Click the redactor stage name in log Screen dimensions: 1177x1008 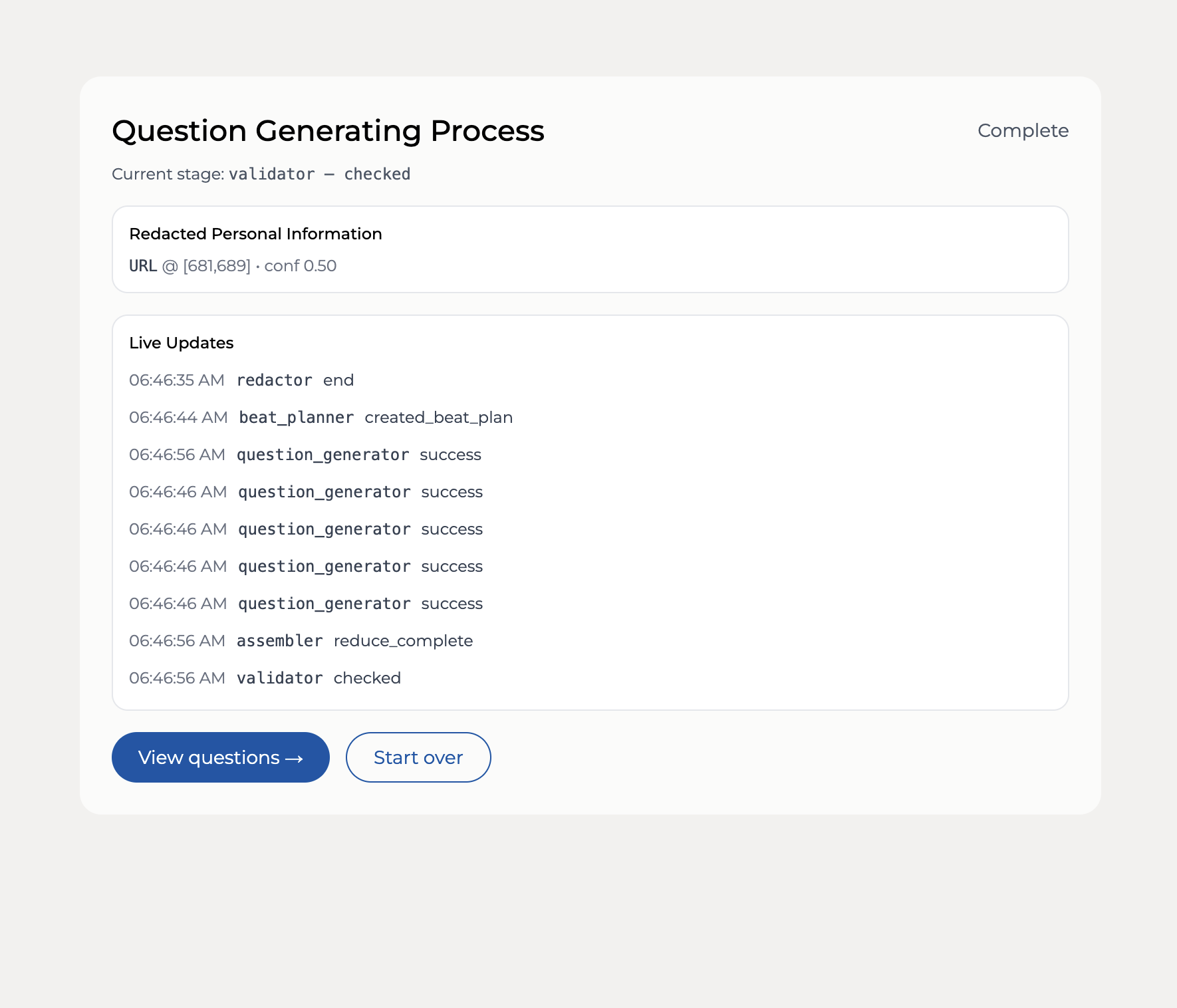pos(274,380)
